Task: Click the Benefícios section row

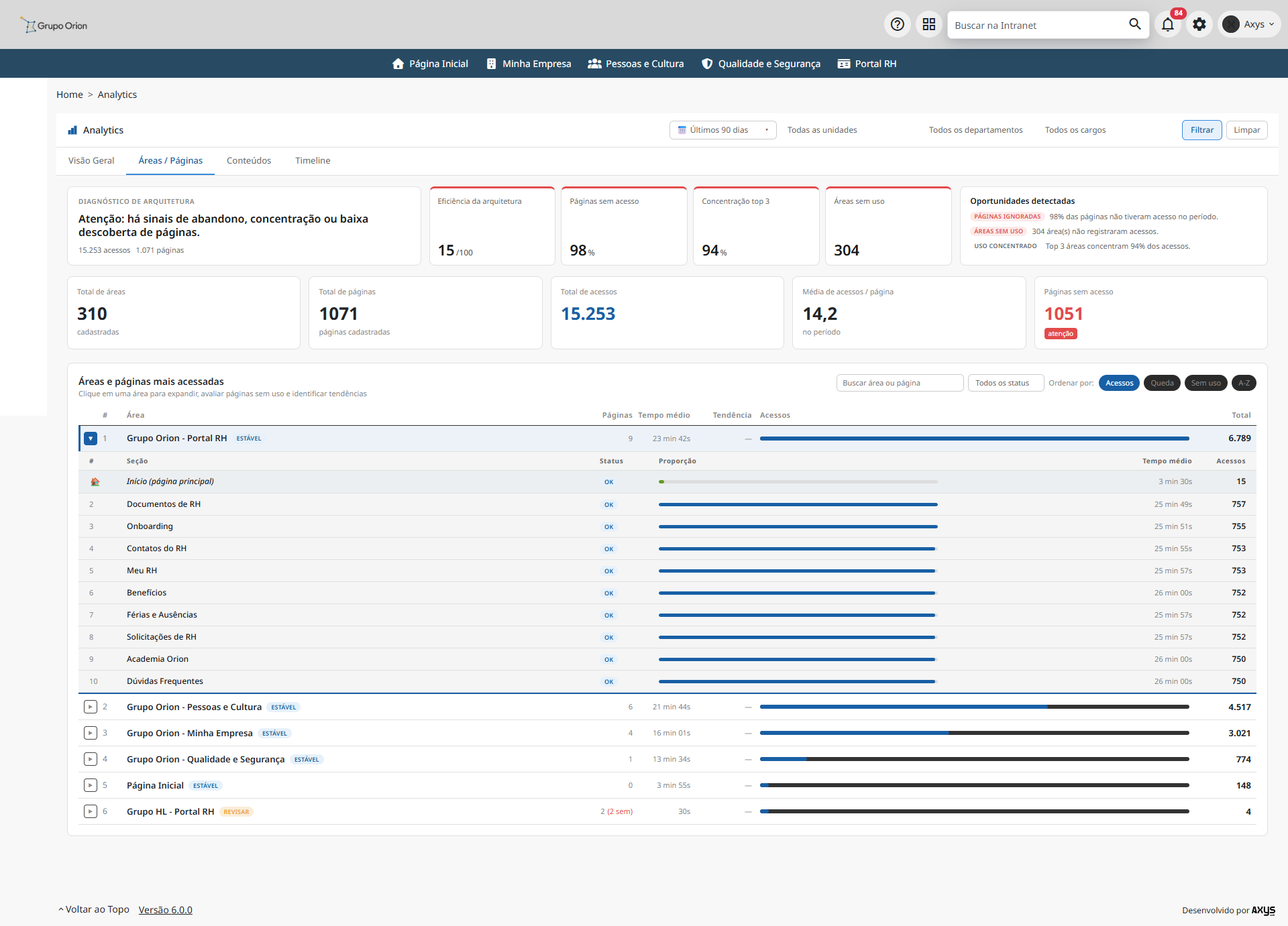Action: (667, 593)
